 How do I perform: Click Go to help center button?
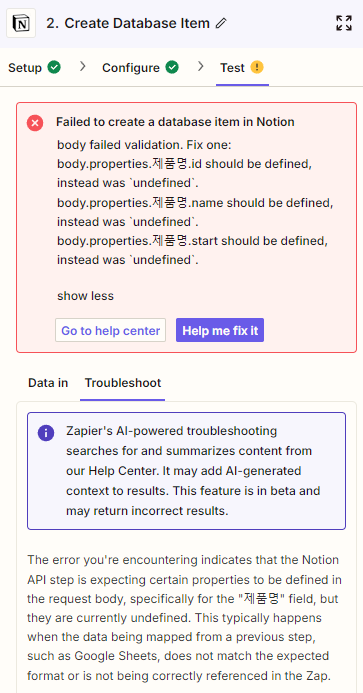pos(111,330)
